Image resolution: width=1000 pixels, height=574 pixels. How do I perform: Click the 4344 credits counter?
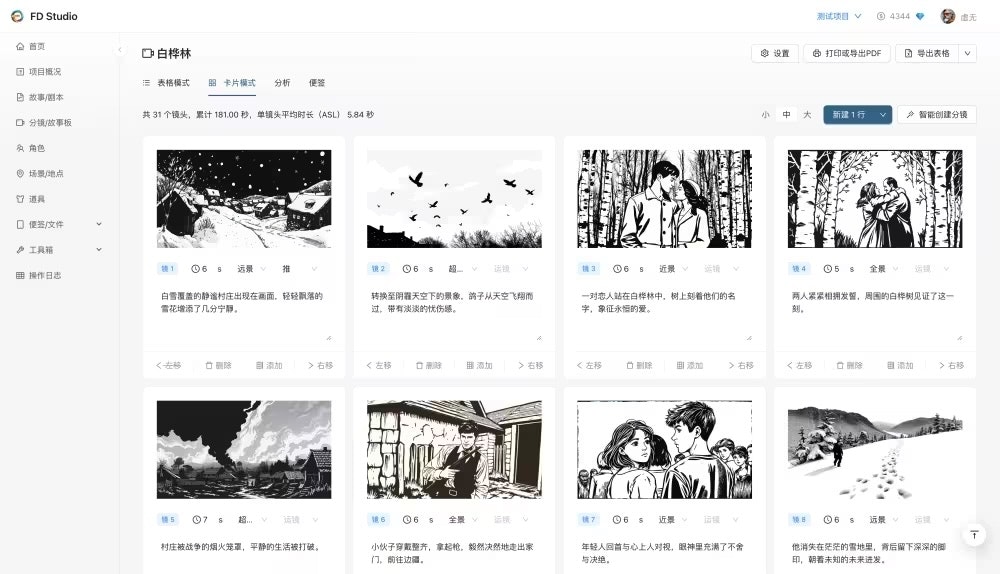(893, 17)
